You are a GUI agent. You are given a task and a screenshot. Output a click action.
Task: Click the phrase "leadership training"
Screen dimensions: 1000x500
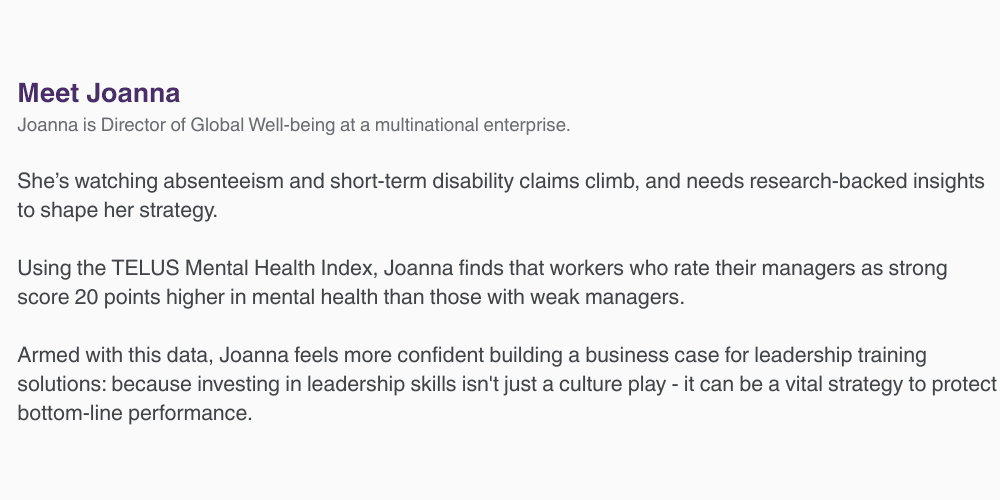click(840, 355)
